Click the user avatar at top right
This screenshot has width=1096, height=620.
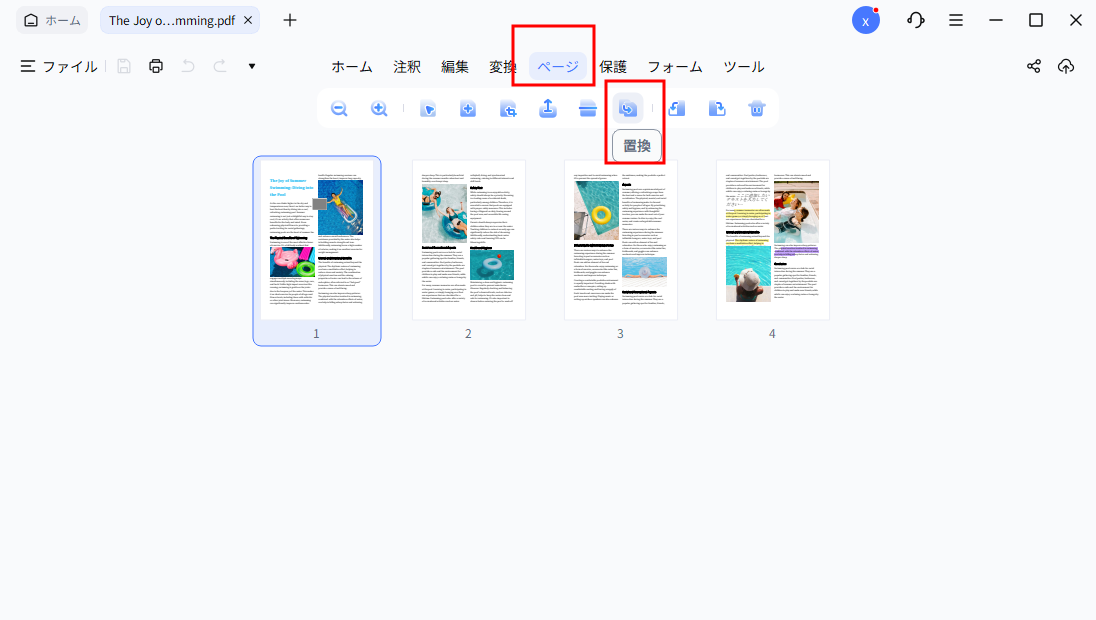click(866, 19)
